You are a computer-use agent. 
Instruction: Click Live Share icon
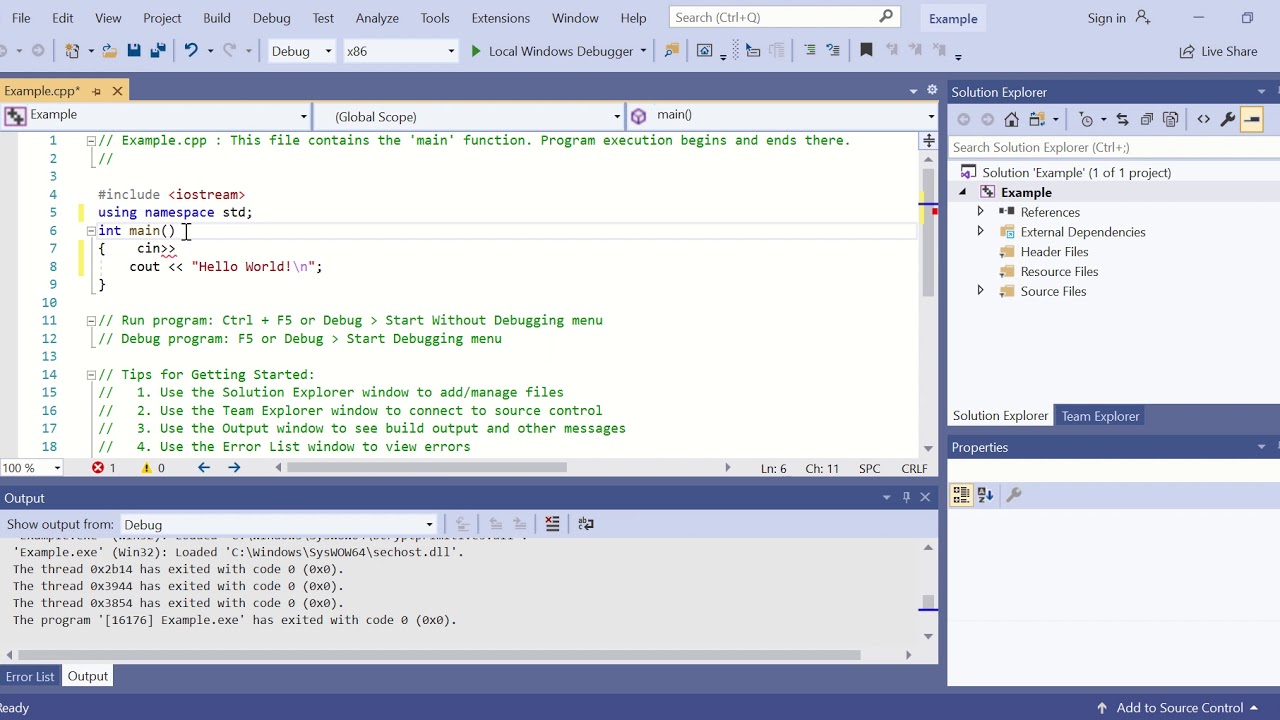click(x=1187, y=51)
